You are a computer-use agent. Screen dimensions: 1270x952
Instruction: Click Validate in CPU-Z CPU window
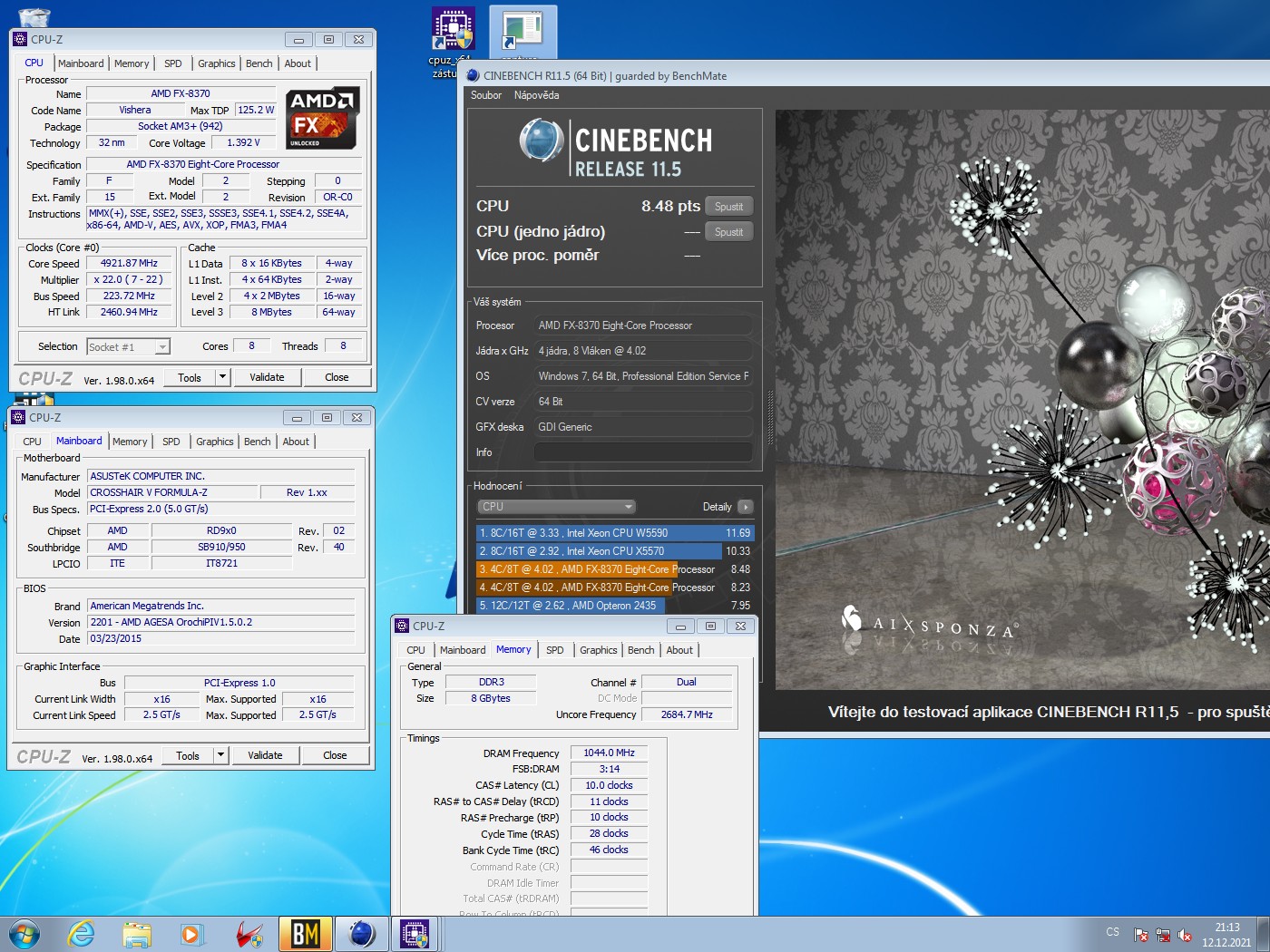[x=267, y=377]
